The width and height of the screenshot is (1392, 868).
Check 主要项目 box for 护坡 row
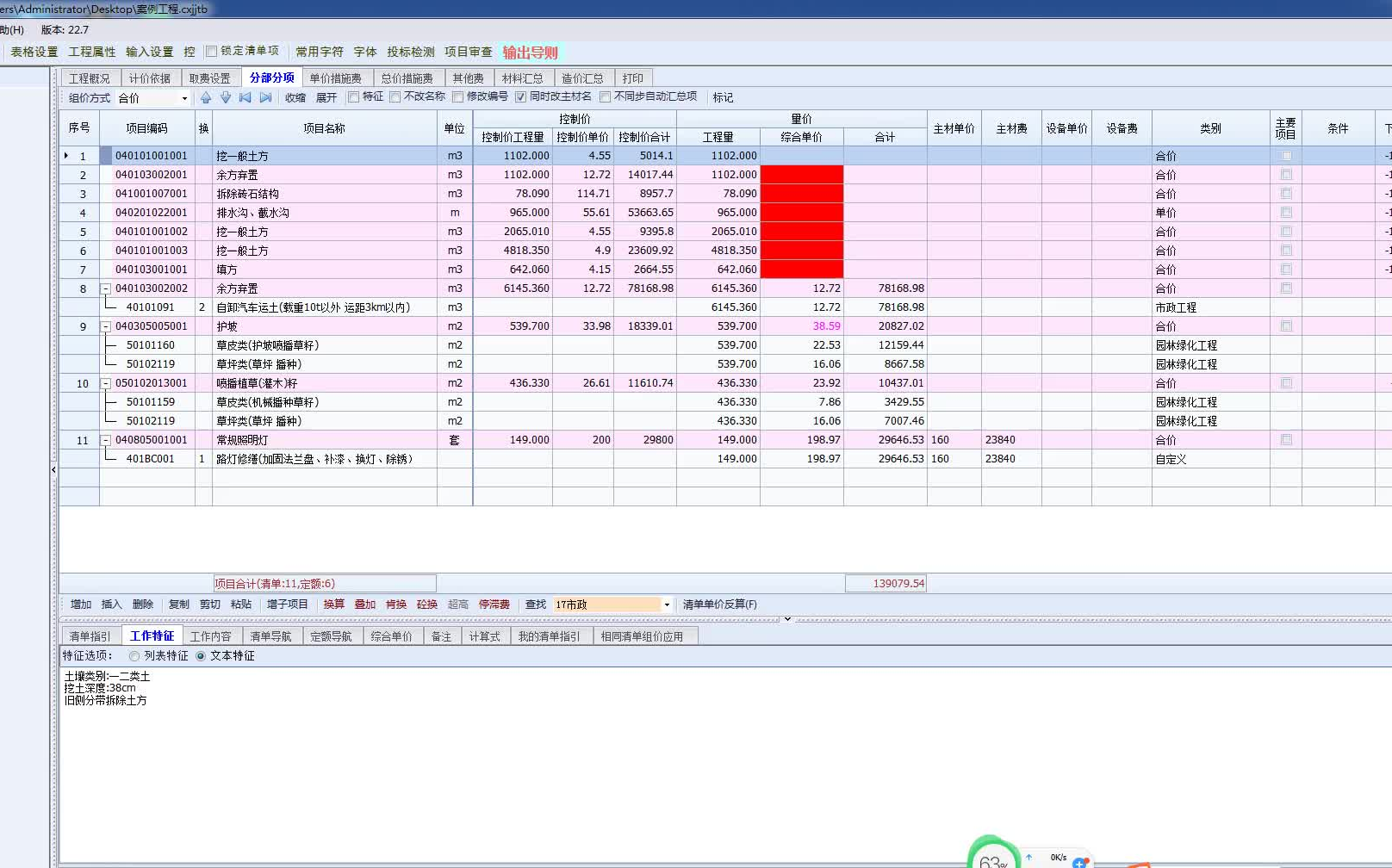[x=1286, y=326]
